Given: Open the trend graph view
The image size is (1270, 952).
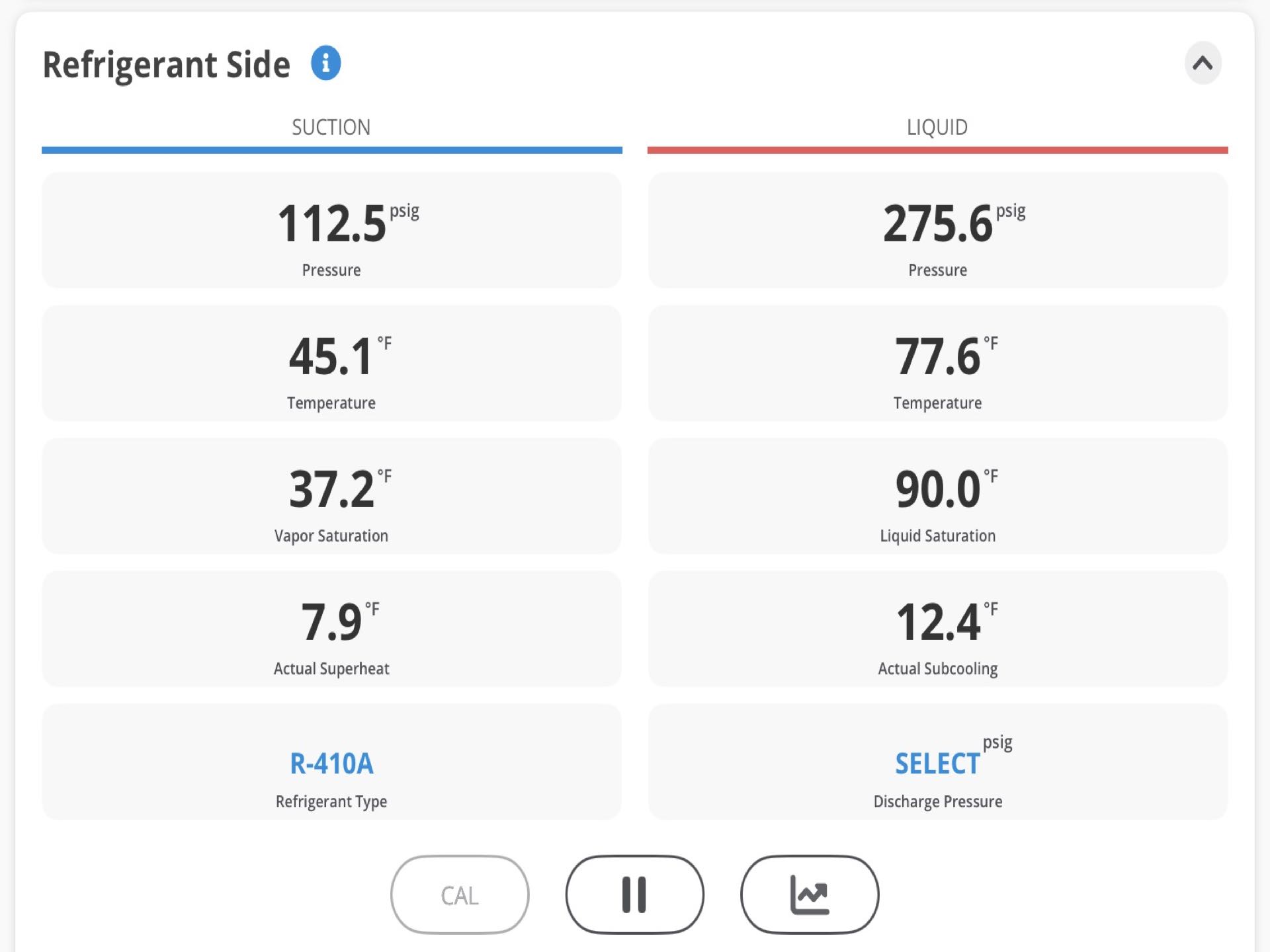Looking at the screenshot, I should (x=810, y=894).
